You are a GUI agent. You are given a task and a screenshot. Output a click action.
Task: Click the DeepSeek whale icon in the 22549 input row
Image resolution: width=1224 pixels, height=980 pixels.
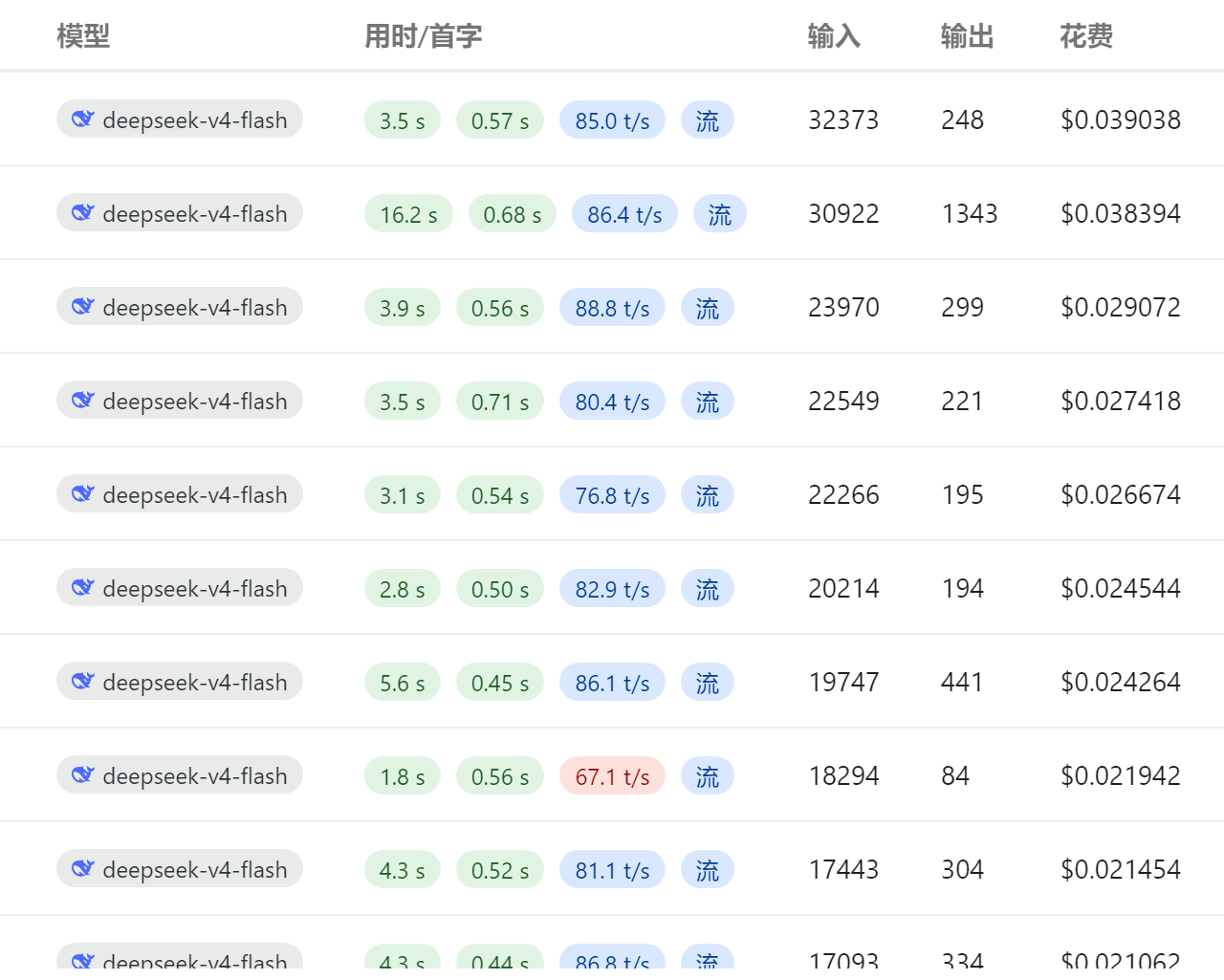click(83, 401)
